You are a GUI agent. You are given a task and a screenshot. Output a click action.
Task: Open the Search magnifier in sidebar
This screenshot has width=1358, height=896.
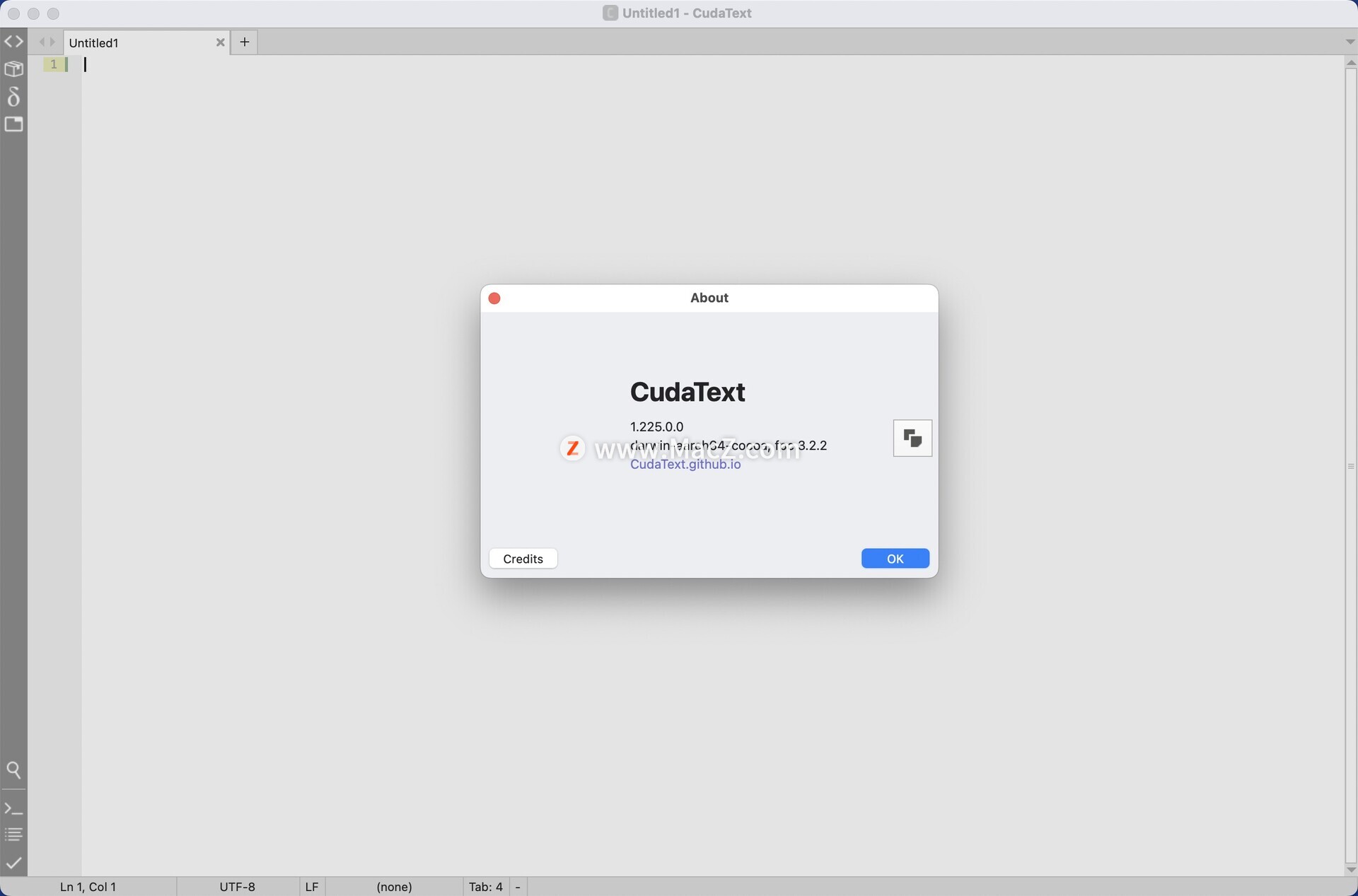click(13, 770)
